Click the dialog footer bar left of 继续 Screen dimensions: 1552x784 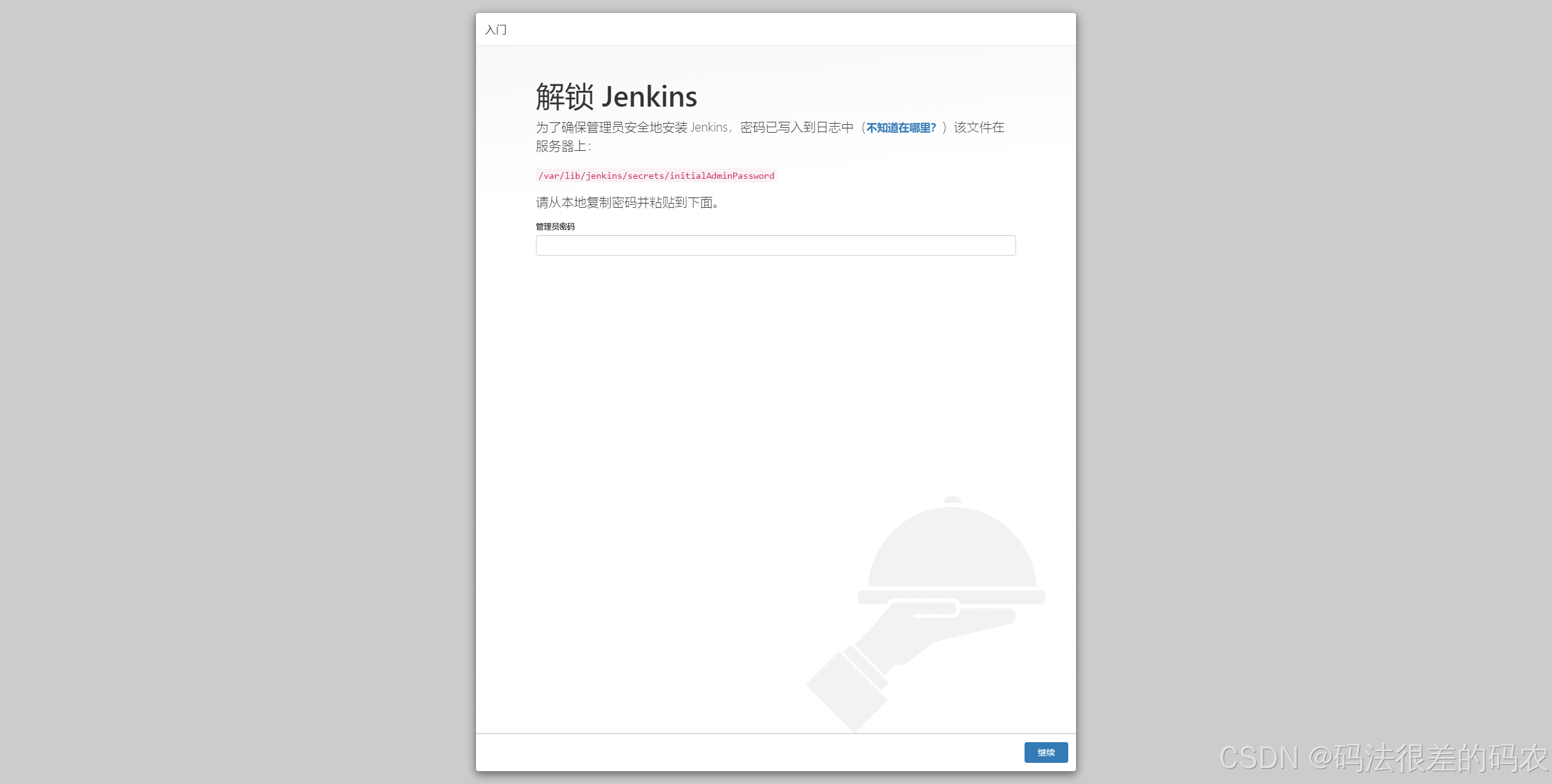tap(727, 752)
